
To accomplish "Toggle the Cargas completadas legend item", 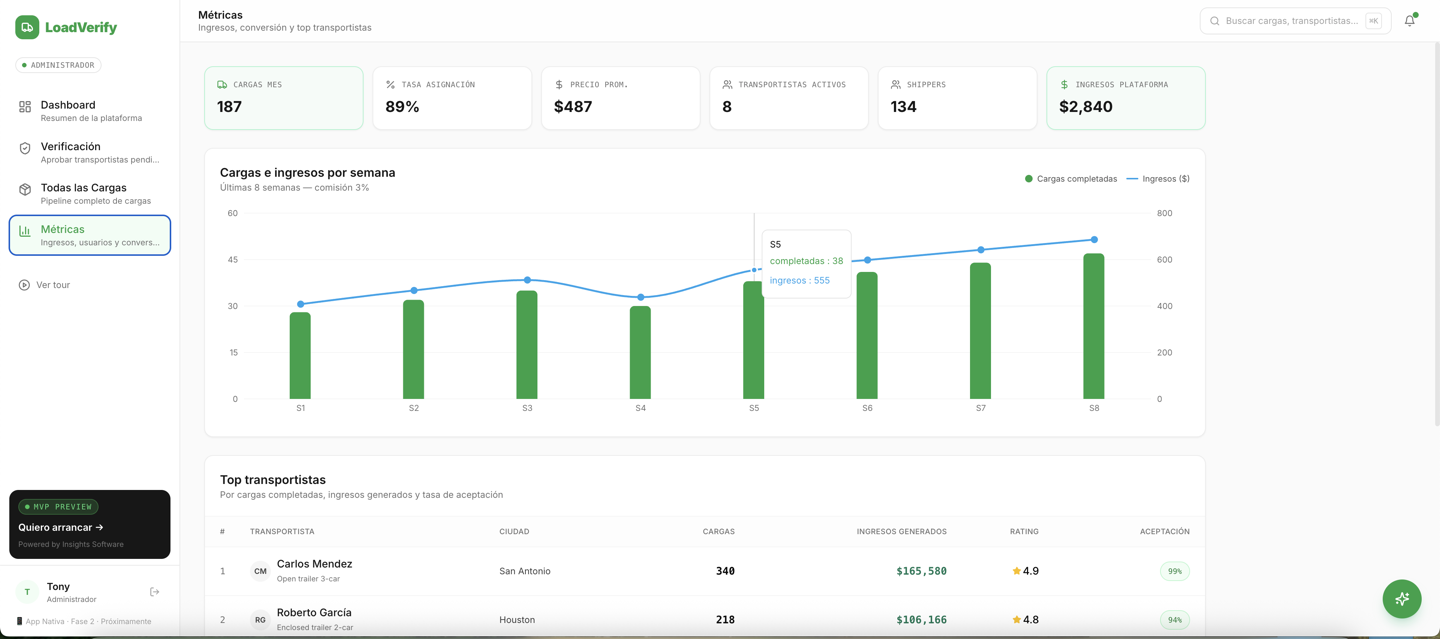I will click(x=1071, y=179).
